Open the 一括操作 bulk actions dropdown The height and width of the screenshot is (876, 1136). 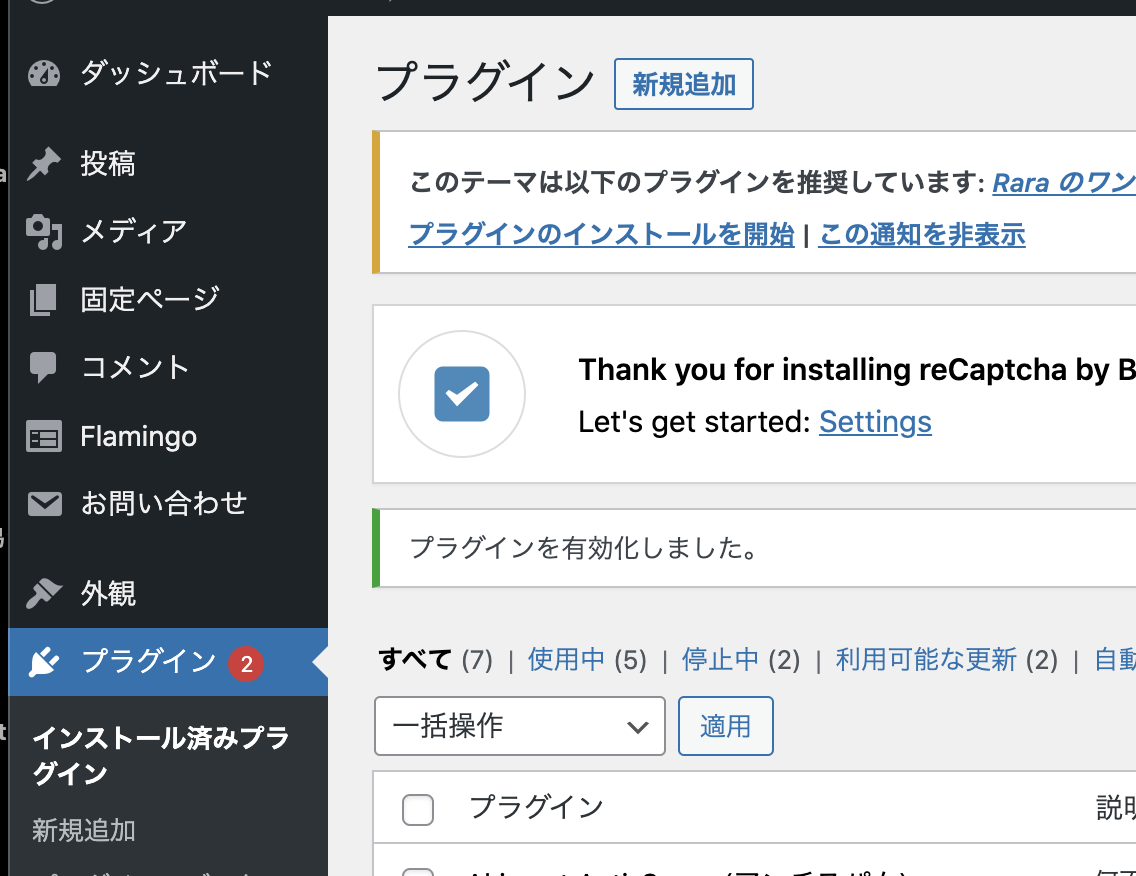click(x=519, y=726)
